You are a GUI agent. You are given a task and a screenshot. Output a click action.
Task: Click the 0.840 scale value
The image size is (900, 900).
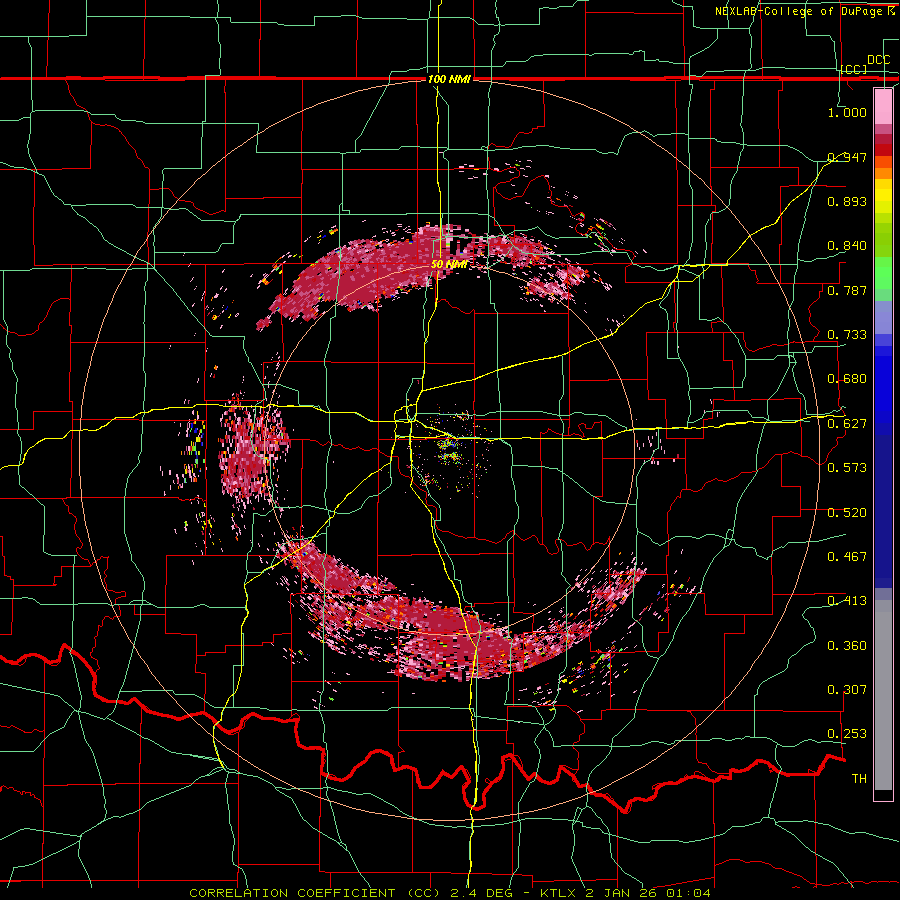(x=847, y=246)
